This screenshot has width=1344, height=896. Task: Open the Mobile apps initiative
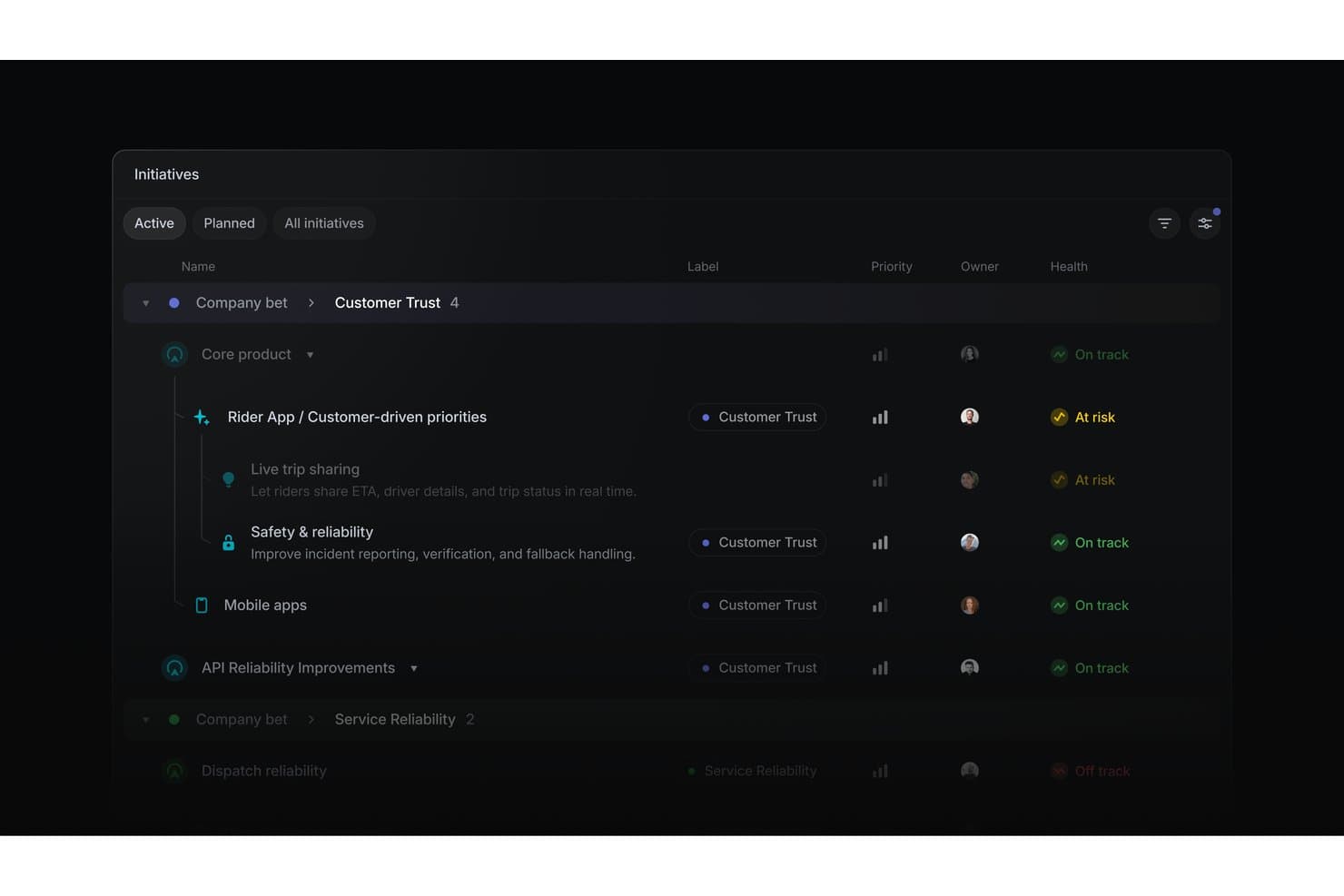pyautogui.click(x=265, y=606)
